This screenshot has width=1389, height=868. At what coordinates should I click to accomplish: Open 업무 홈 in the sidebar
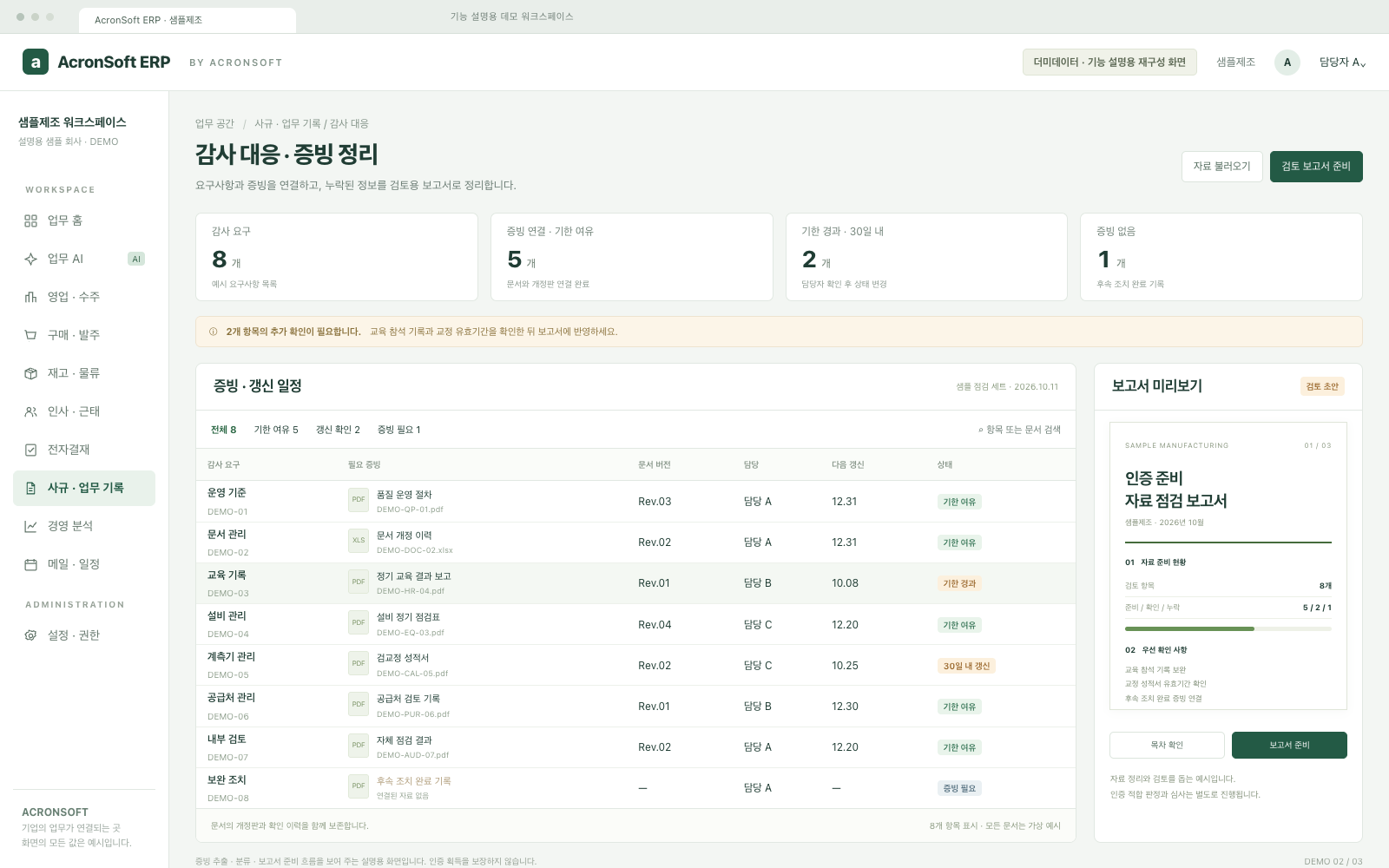84,220
